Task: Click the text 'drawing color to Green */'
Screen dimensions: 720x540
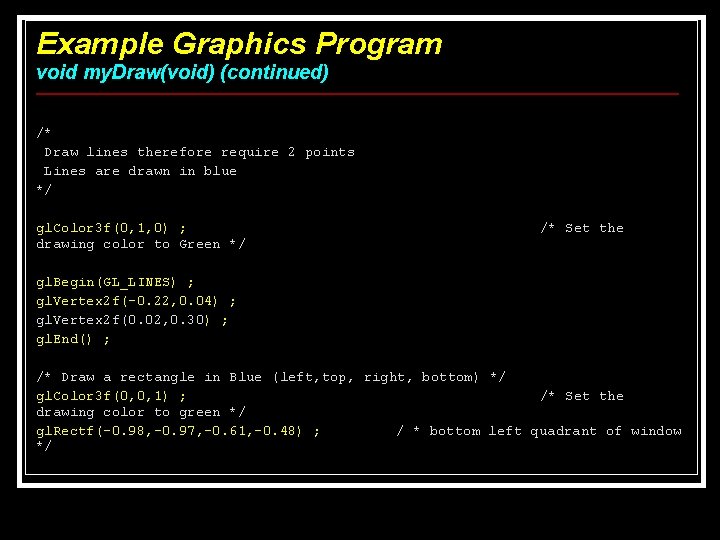Action: (141, 244)
